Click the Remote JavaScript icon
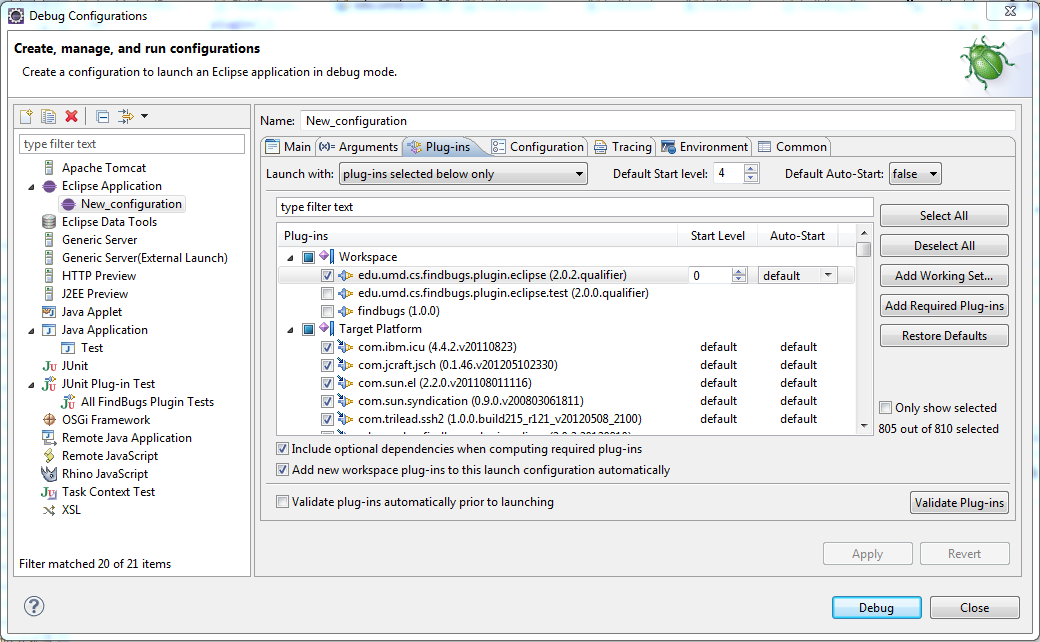This screenshot has width=1040, height=642. pos(49,456)
